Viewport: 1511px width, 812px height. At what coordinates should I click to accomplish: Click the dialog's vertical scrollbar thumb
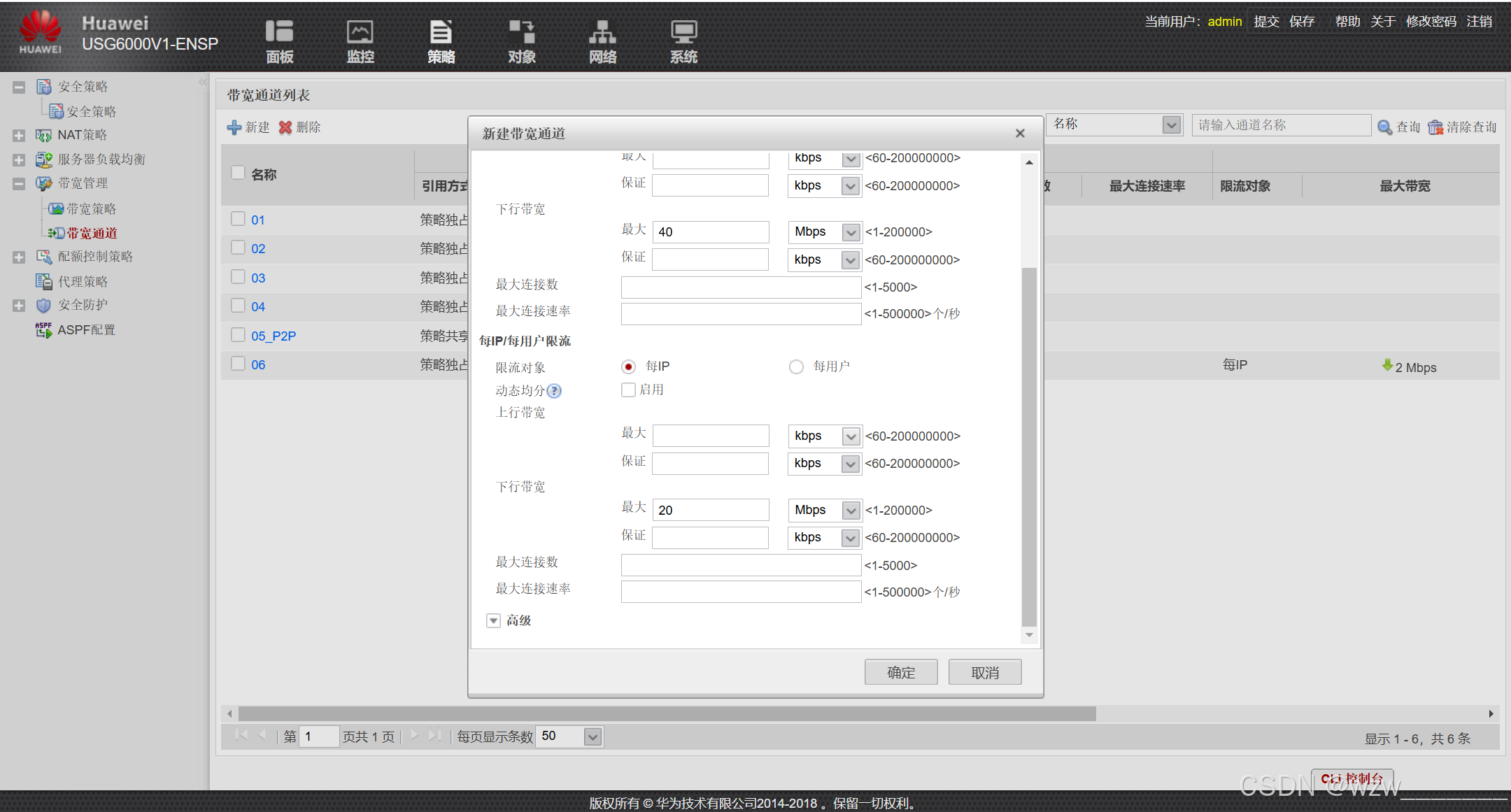(1028, 448)
